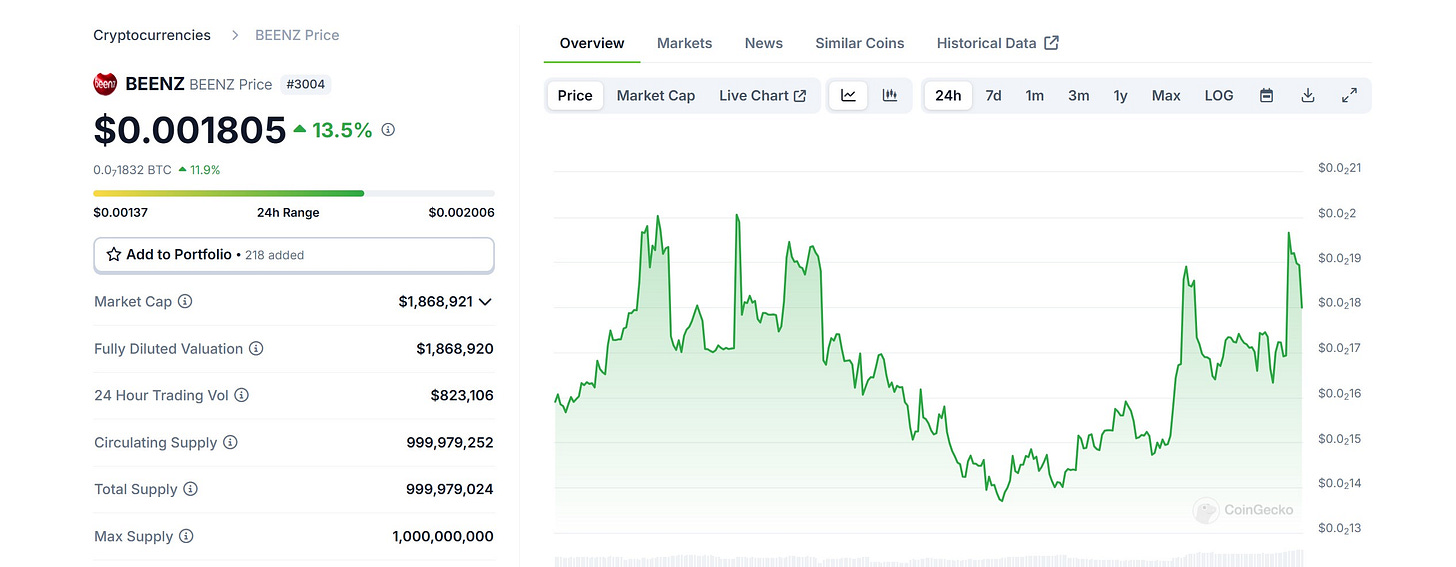
Task: Open the Historical Data tab
Action: click(998, 43)
